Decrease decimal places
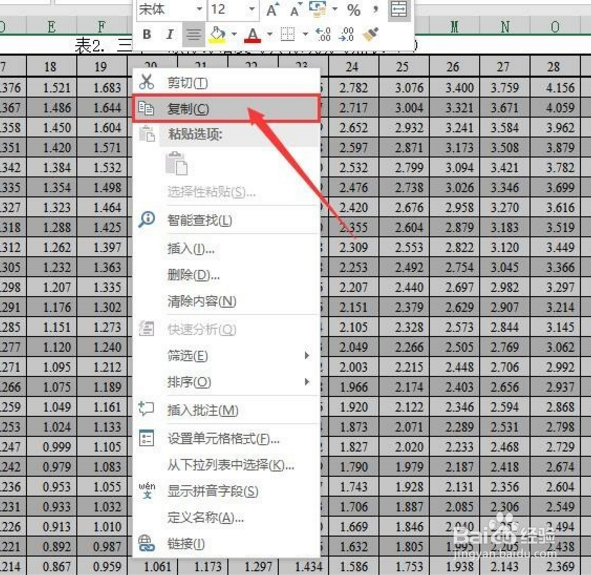Screen dimensions: 591x575 [x=346, y=34]
